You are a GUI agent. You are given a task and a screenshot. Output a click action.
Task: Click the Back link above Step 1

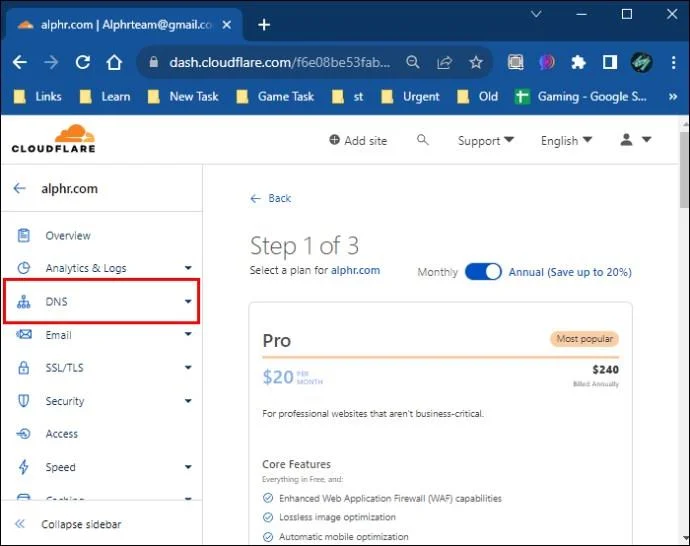click(x=270, y=198)
